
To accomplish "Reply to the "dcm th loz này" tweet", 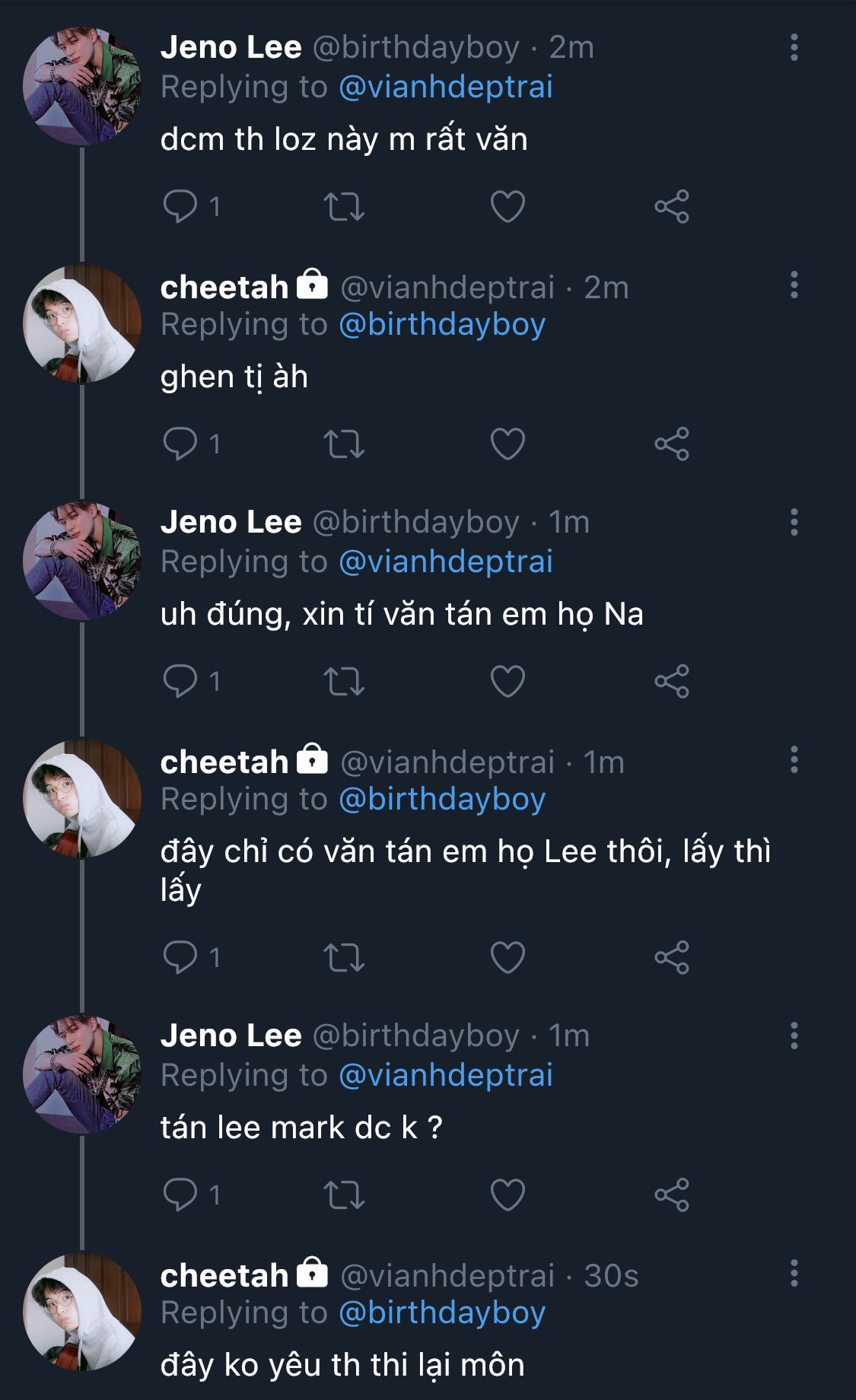I will click(x=180, y=206).
